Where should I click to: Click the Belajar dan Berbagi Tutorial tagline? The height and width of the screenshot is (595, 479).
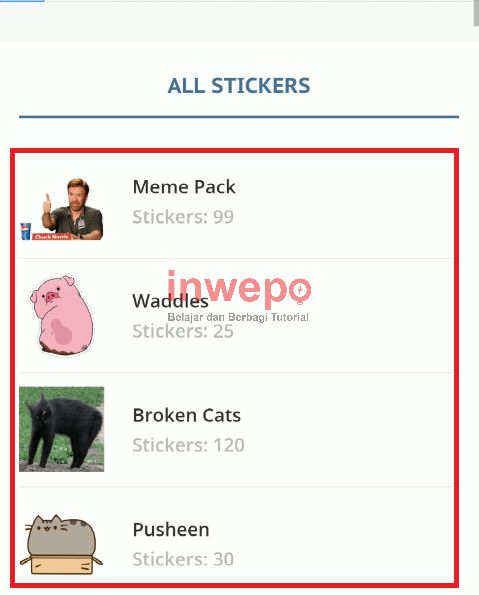[x=238, y=317]
